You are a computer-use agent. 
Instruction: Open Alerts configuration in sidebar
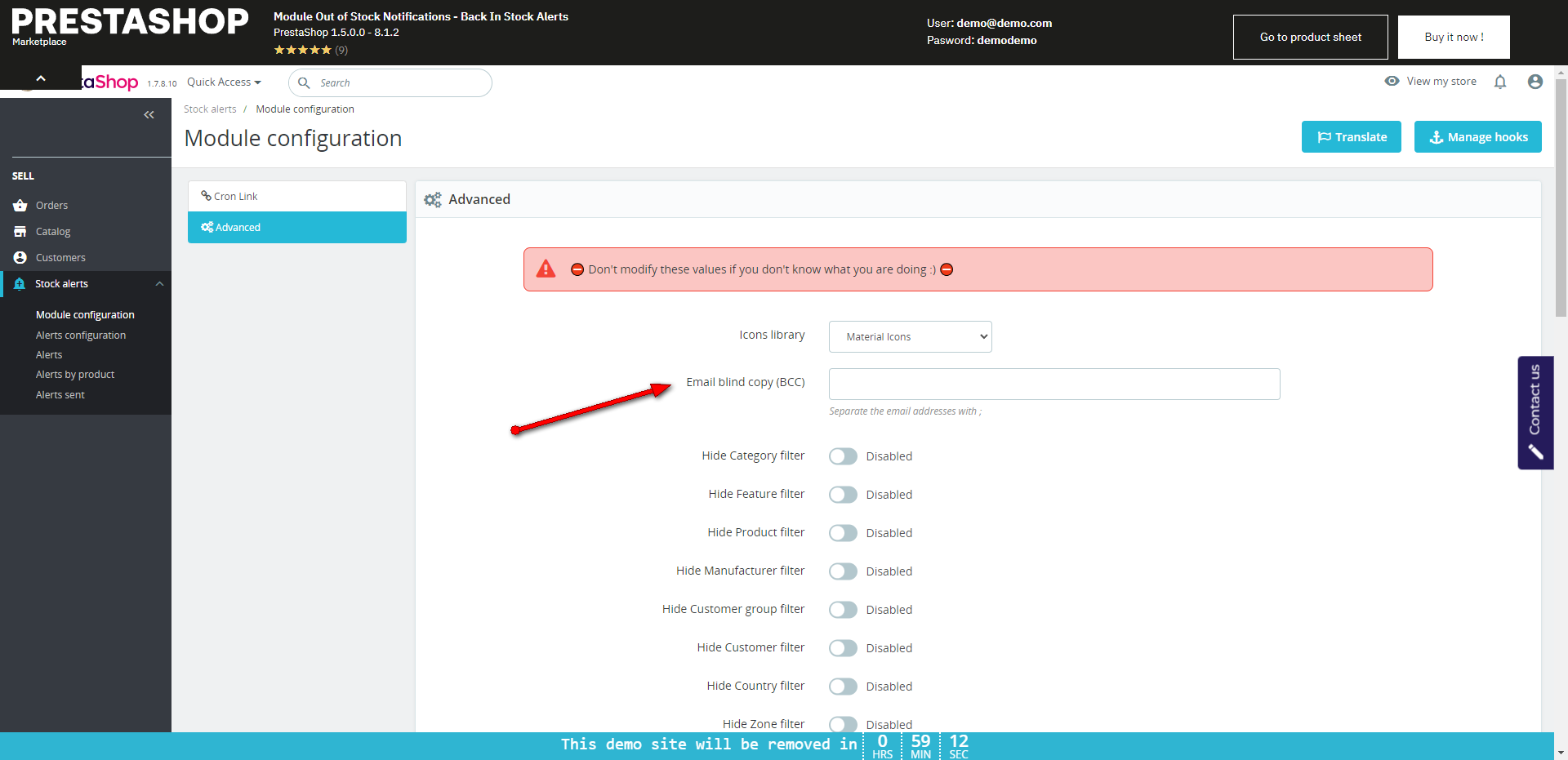click(x=81, y=336)
